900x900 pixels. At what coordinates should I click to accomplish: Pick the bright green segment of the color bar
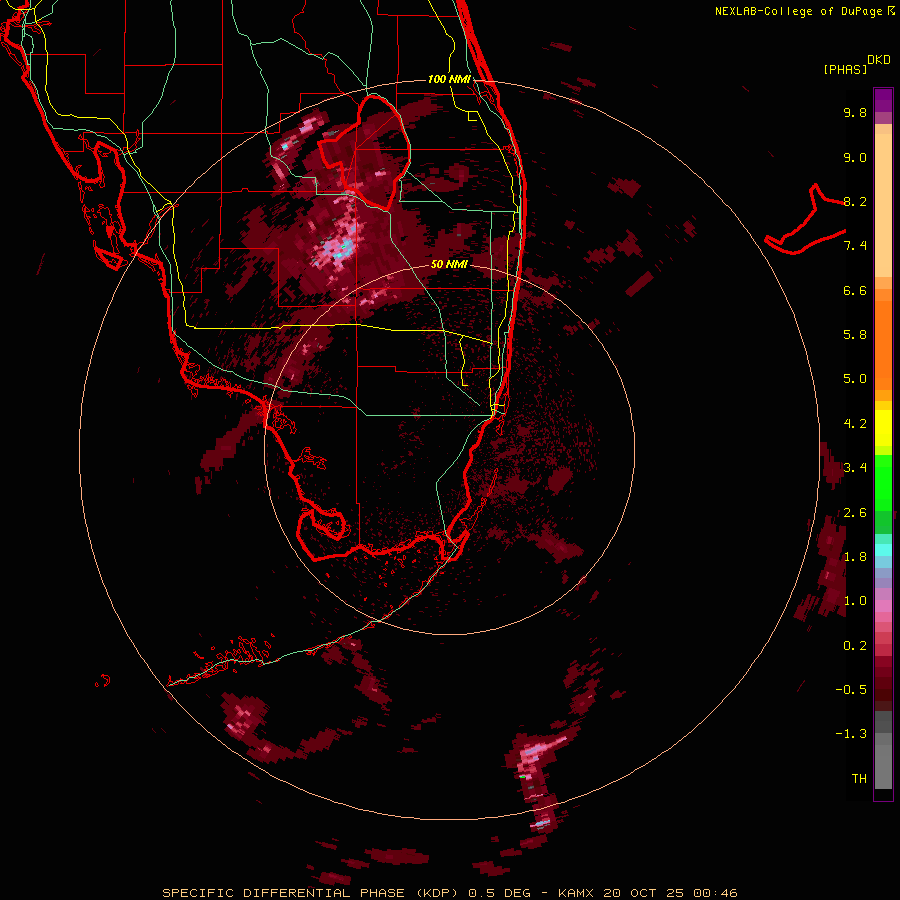(883, 482)
